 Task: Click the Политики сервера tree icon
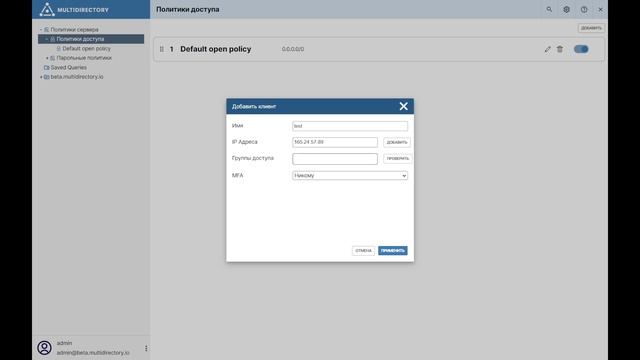[47, 29]
